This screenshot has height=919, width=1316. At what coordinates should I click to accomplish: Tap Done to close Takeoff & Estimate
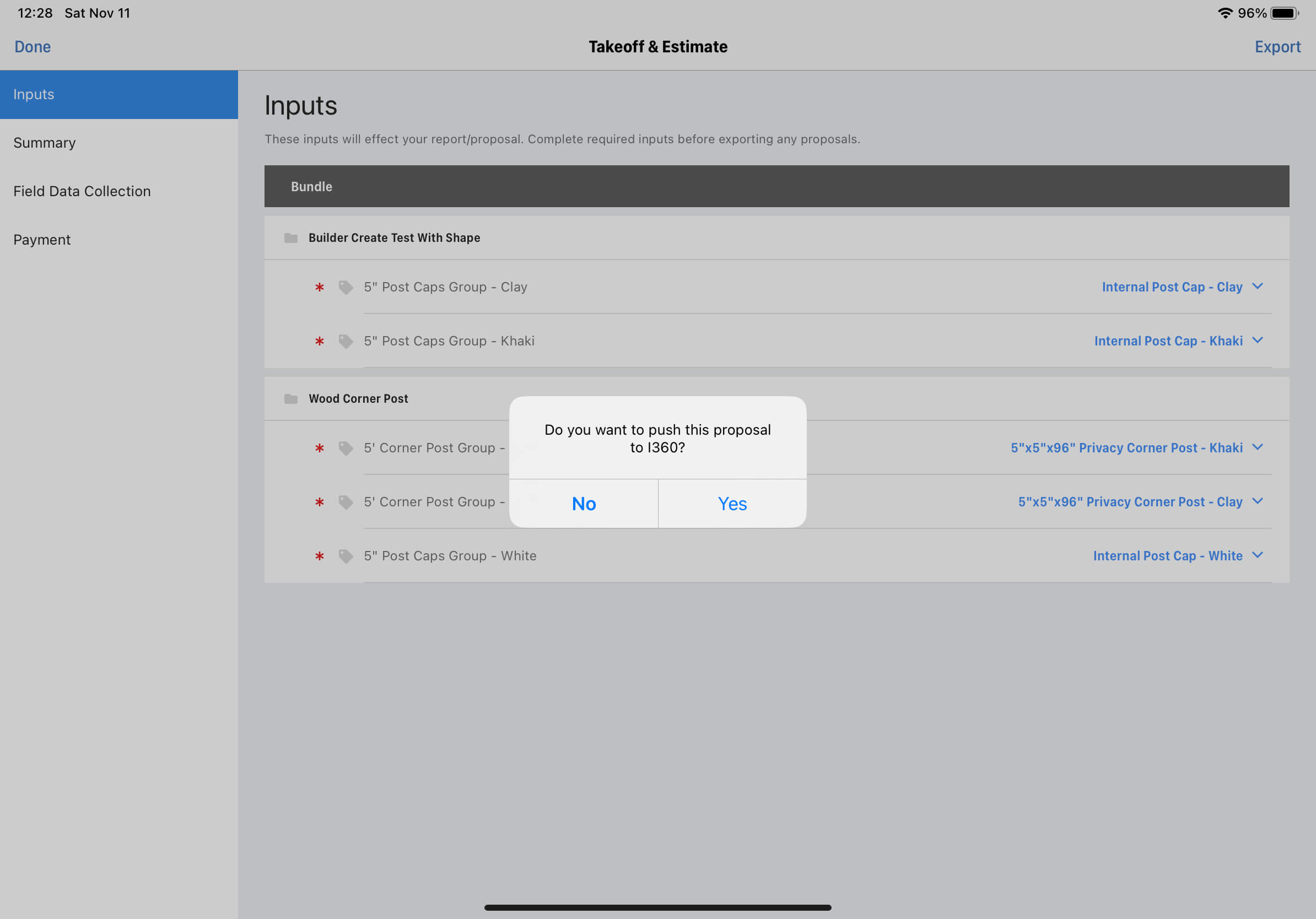(33, 47)
